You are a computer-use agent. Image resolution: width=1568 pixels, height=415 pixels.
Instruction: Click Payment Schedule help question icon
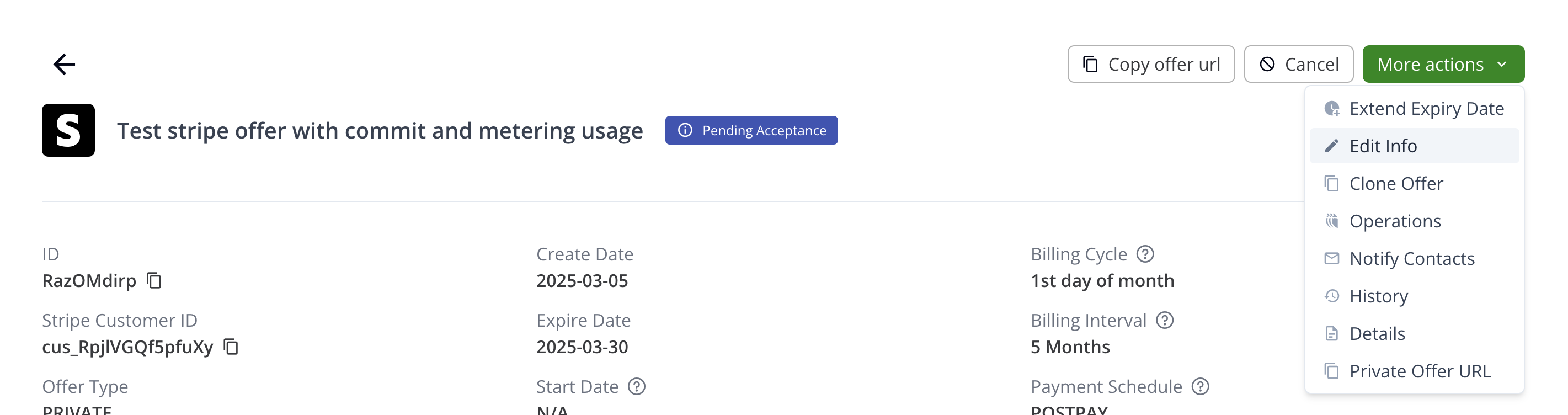point(1200,386)
